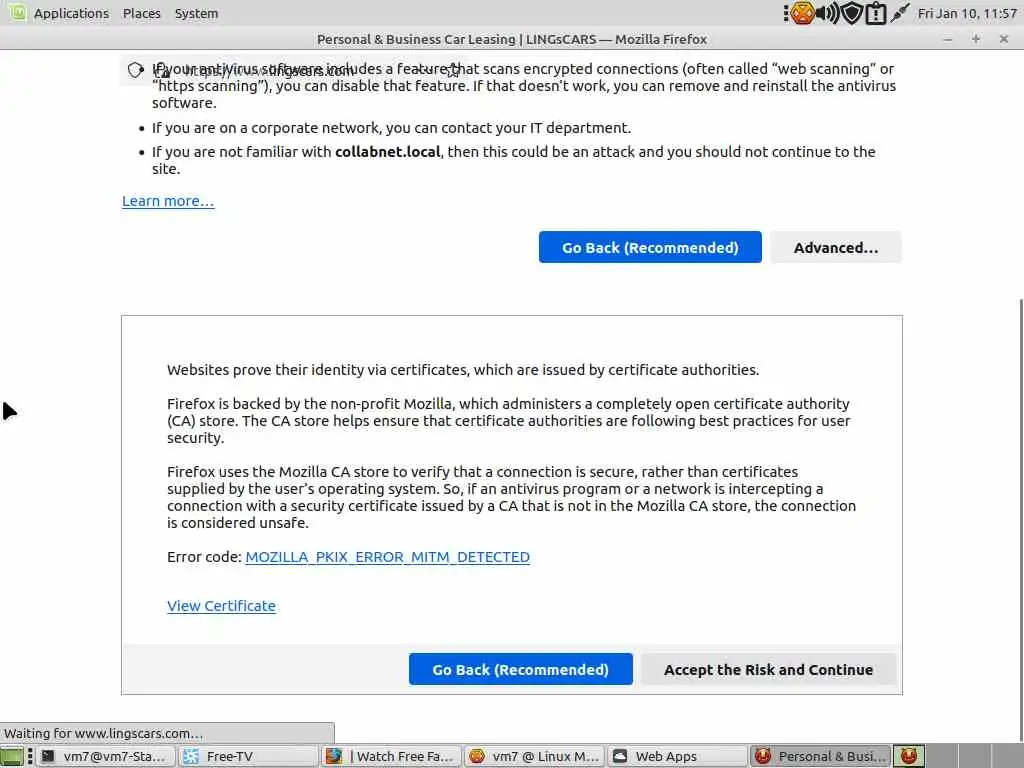Click the last unlabeled red-icon taskbar button
Screen dimensions: 1024x768
[x=909, y=756]
